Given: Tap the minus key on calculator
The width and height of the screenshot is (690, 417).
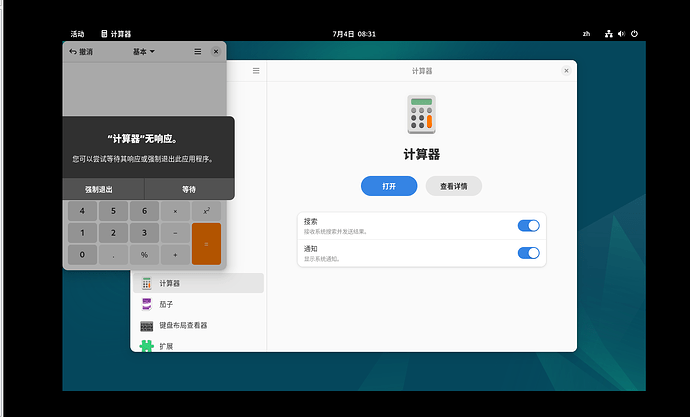Looking at the screenshot, I should (175, 233).
